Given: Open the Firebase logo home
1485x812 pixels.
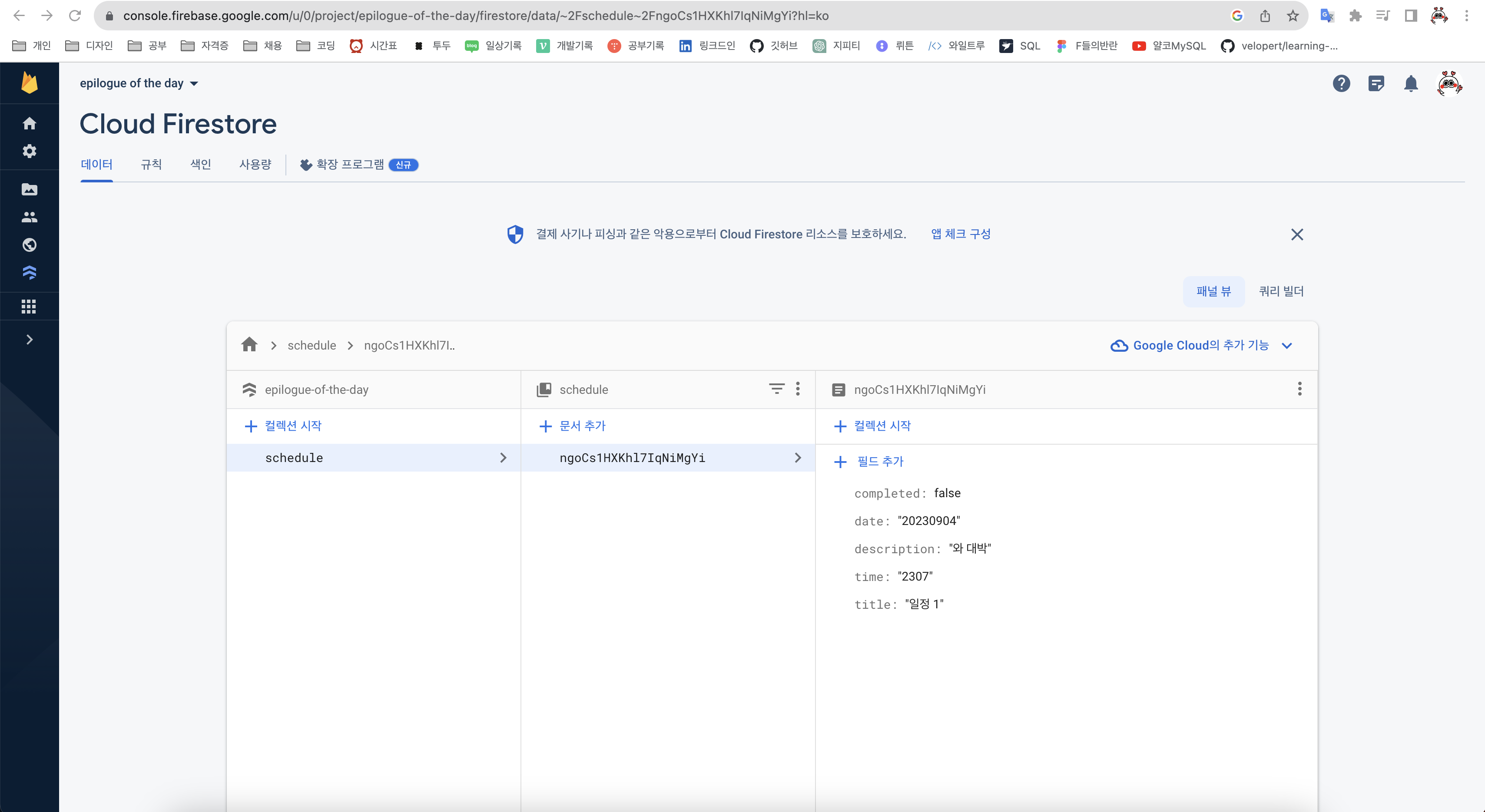Looking at the screenshot, I should pyautogui.click(x=30, y=83).
